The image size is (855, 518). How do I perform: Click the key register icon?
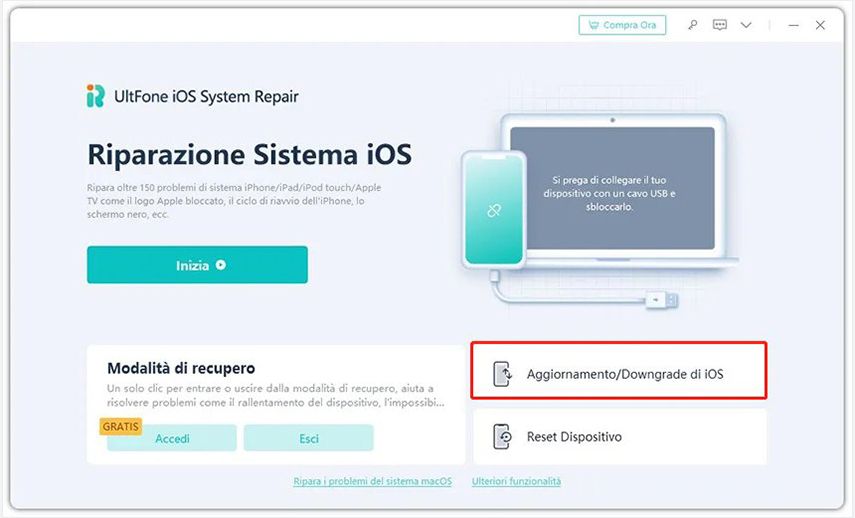(x=693, y=25)
